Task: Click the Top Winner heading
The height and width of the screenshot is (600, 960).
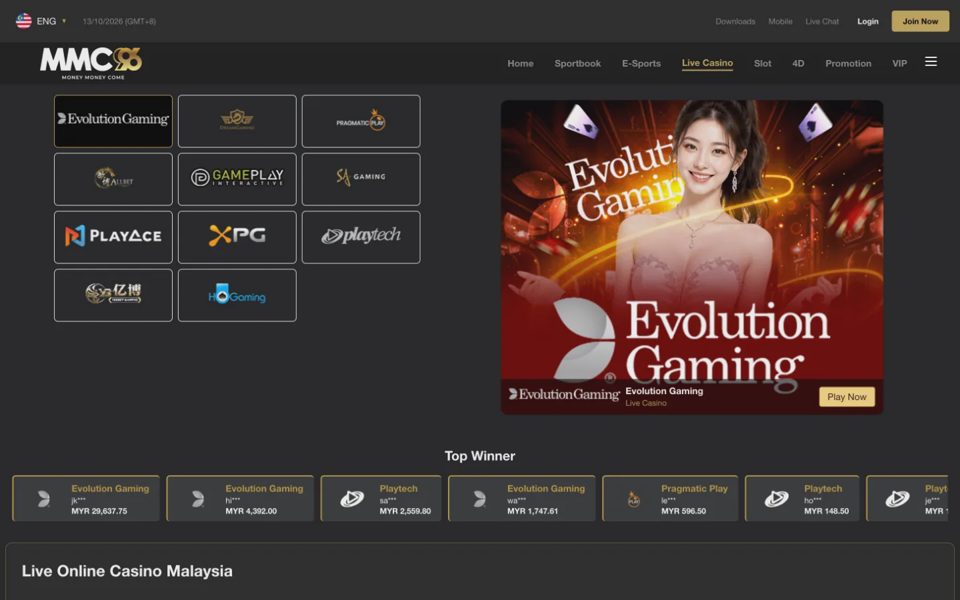Action: tap(480, 456)
